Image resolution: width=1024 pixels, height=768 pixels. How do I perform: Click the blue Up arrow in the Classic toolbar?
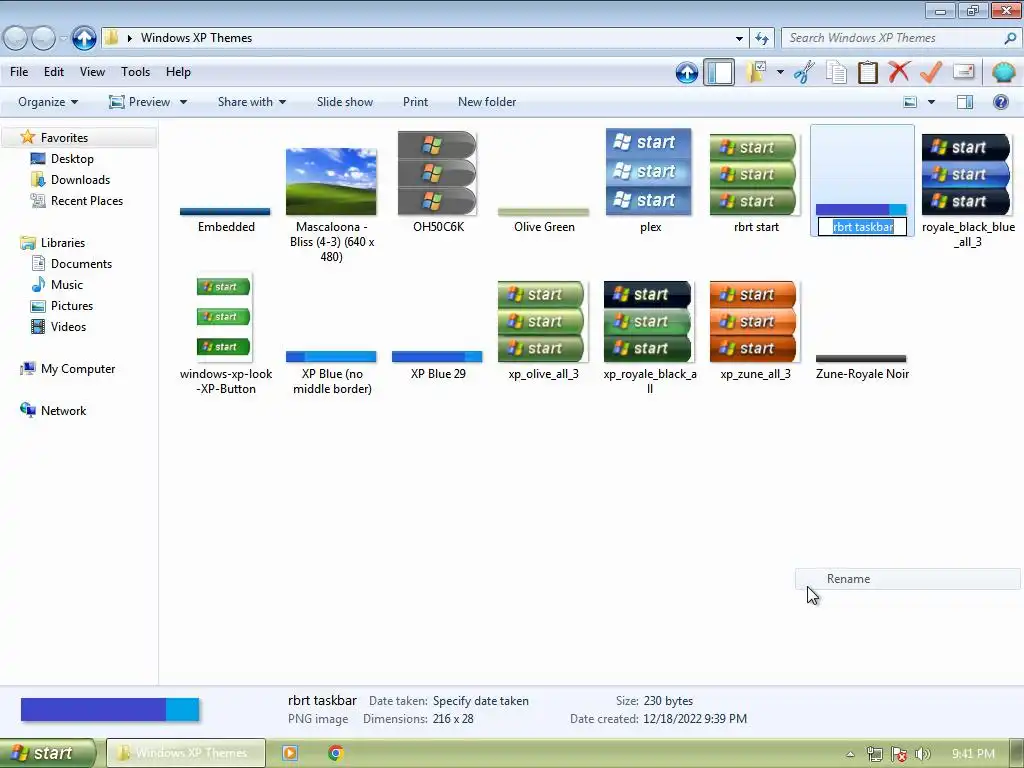click(x=686, y=72)
